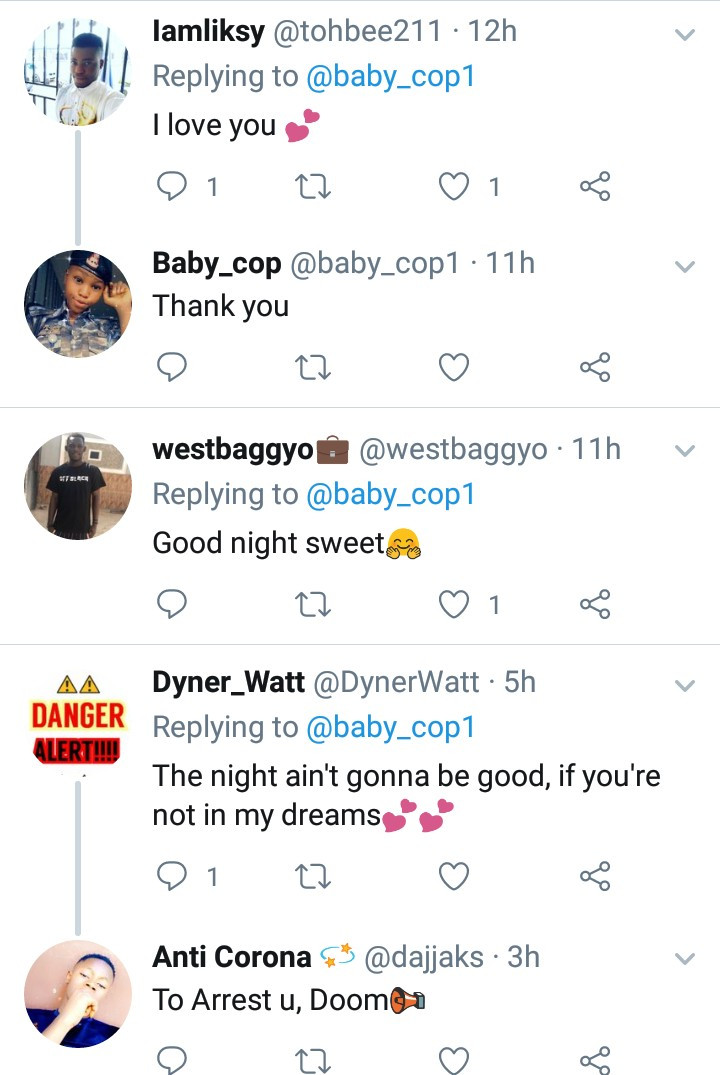Open Baby_cop's profile avatar
The image size is (720, 1075).
(78, 303)
